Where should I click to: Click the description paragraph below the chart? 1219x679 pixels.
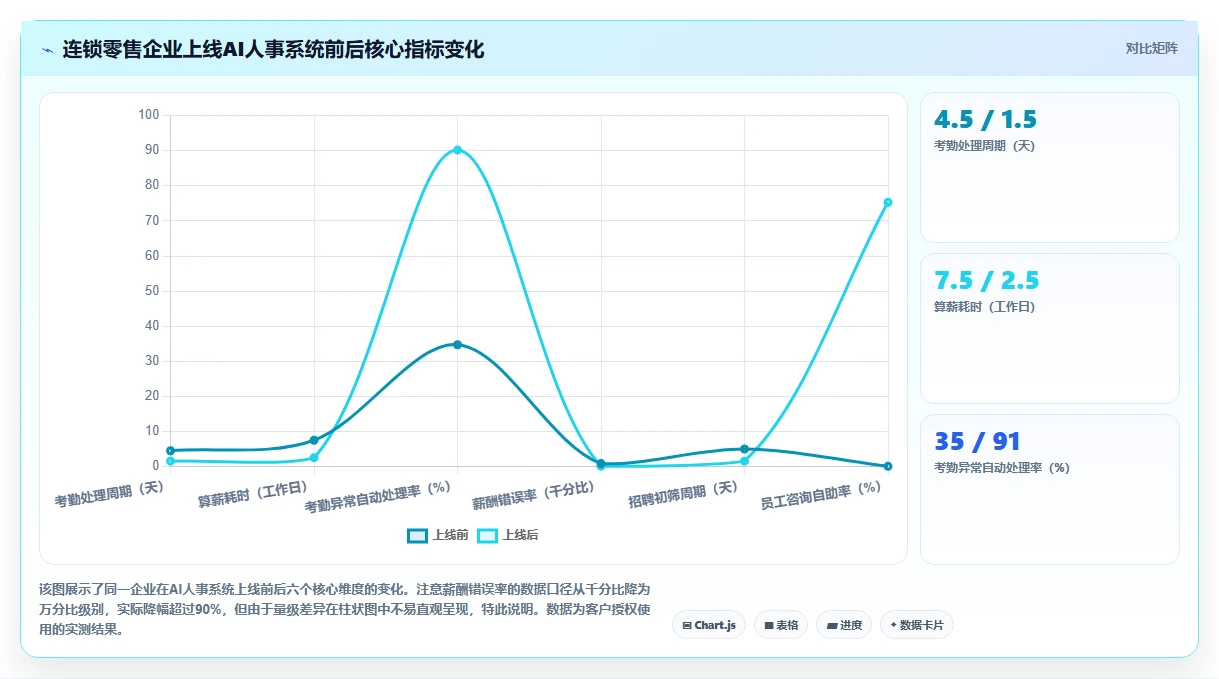click(x=344, y=609)
